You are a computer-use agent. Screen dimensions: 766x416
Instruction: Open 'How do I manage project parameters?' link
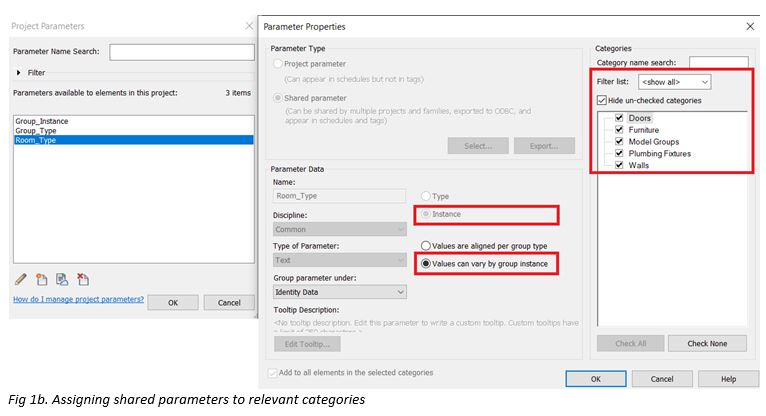tap(78, 299)
